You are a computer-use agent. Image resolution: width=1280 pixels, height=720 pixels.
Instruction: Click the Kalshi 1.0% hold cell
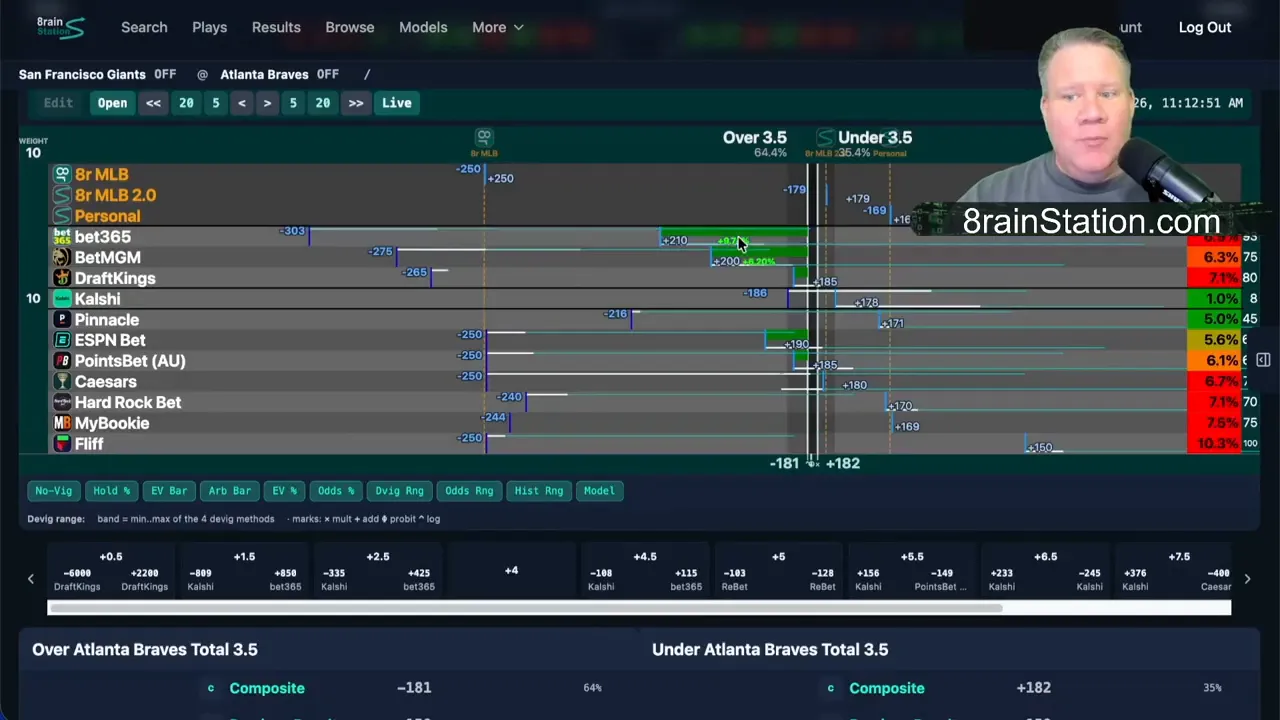pos(1214,299)
